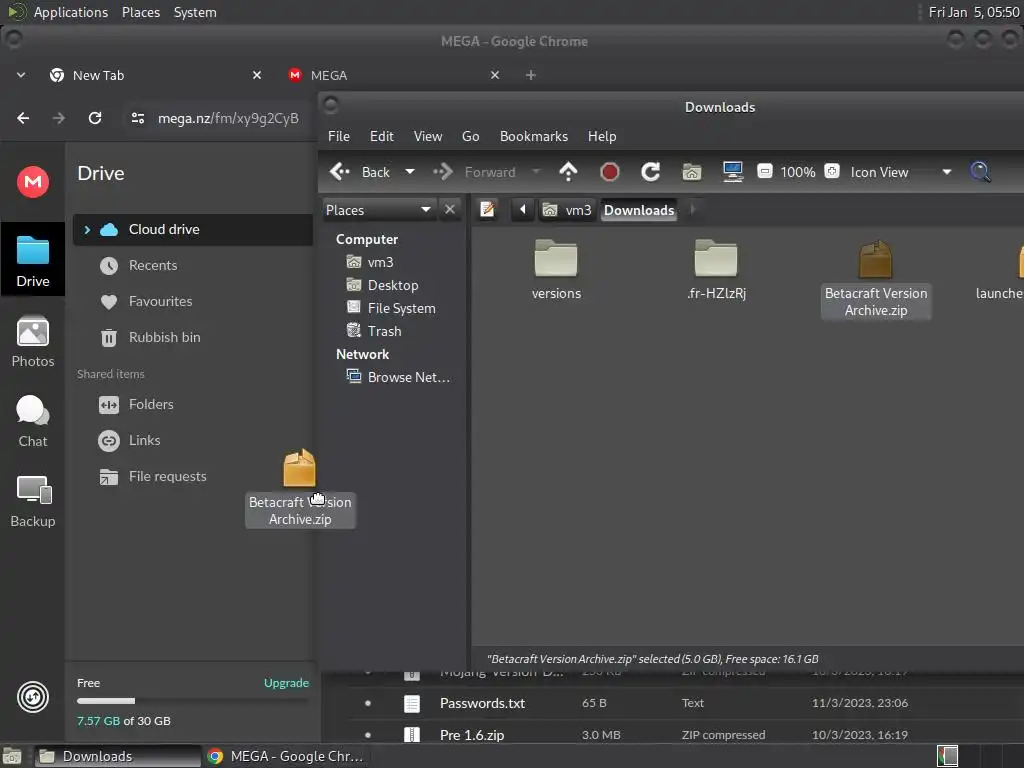Select Browse Network in sidebar
Screen dimensions: 1024x768
pos(408,377)
